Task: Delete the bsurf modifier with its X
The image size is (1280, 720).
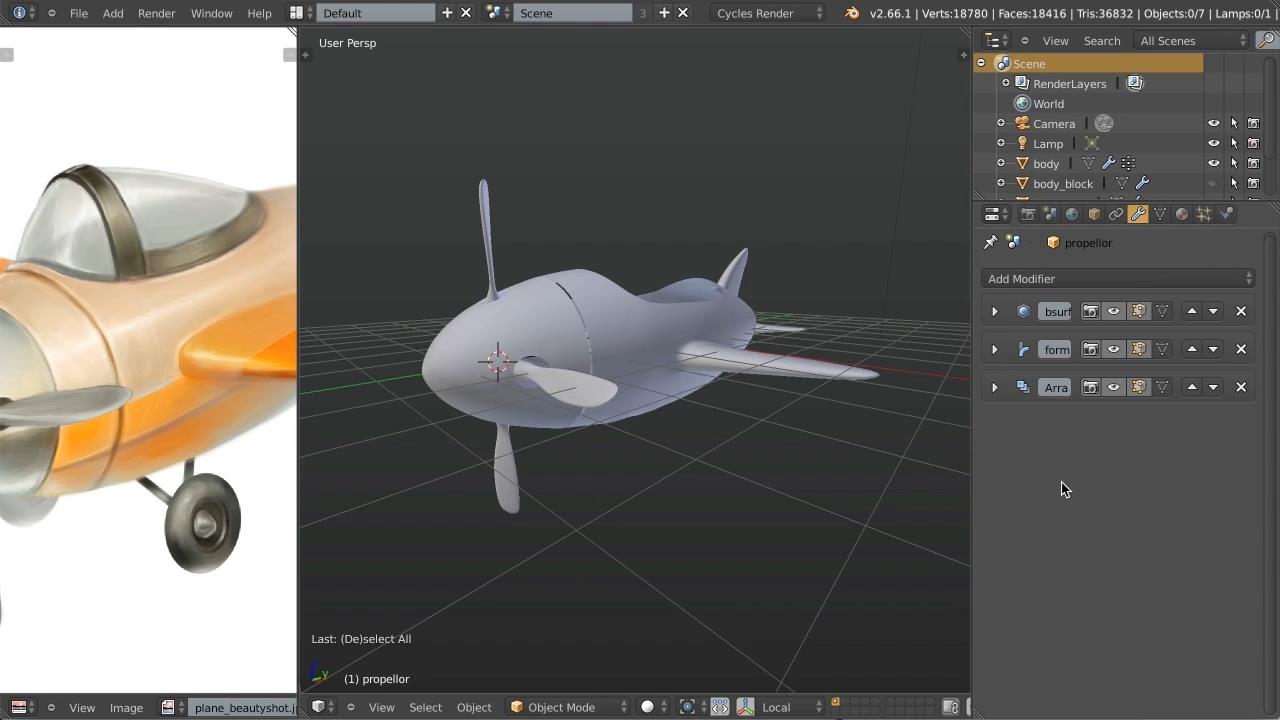Action: click(x=1241, y=311)
